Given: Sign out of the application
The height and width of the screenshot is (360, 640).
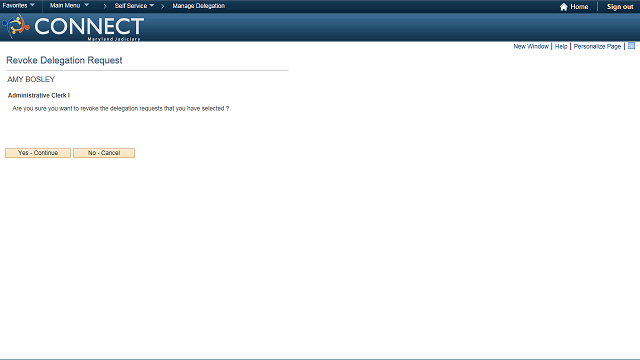Looking at the screenshot, I should click(x=620, y=7).
